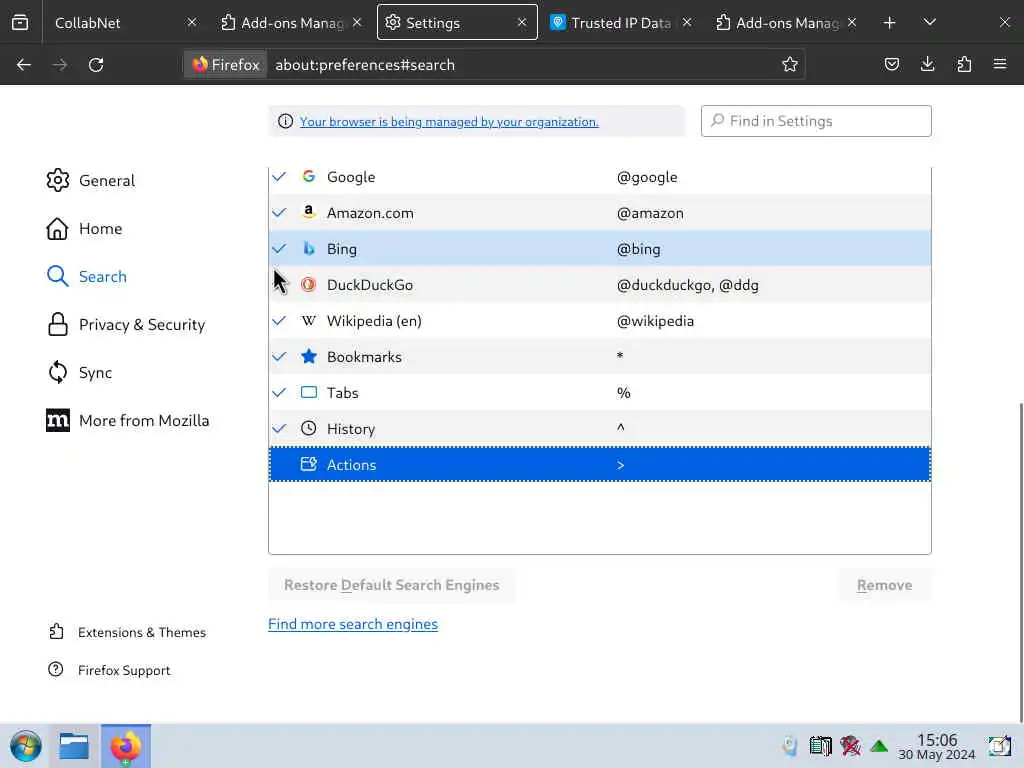Click the Remove button

coord(885,585)
